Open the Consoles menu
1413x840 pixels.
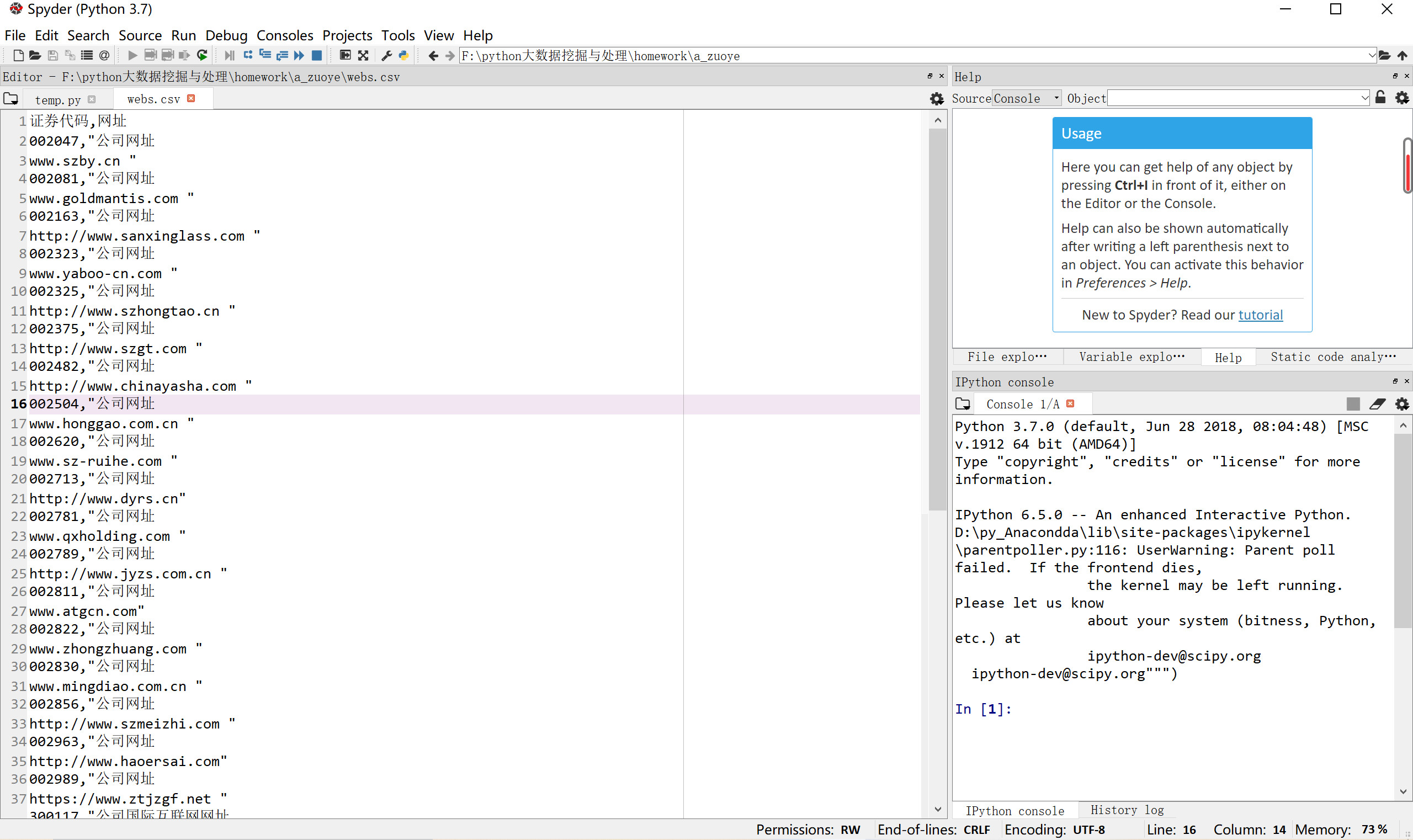pyautogui.click(x=285, y=35)
